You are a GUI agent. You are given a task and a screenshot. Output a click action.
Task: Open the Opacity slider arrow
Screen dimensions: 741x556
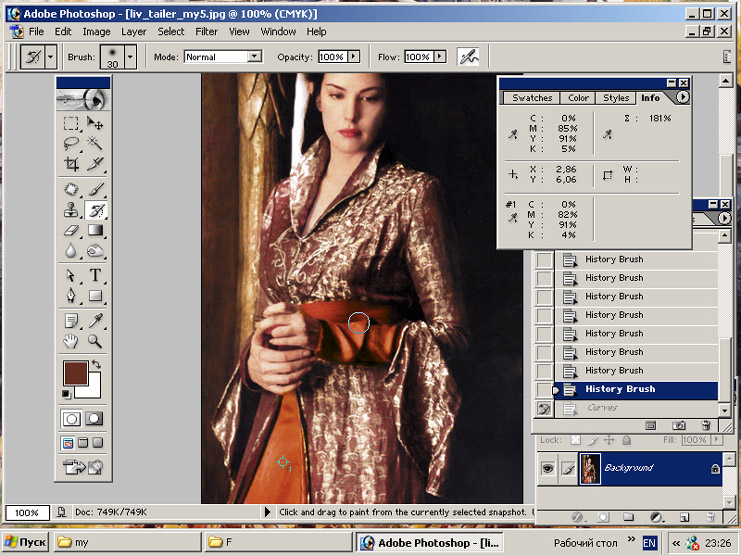353,57
